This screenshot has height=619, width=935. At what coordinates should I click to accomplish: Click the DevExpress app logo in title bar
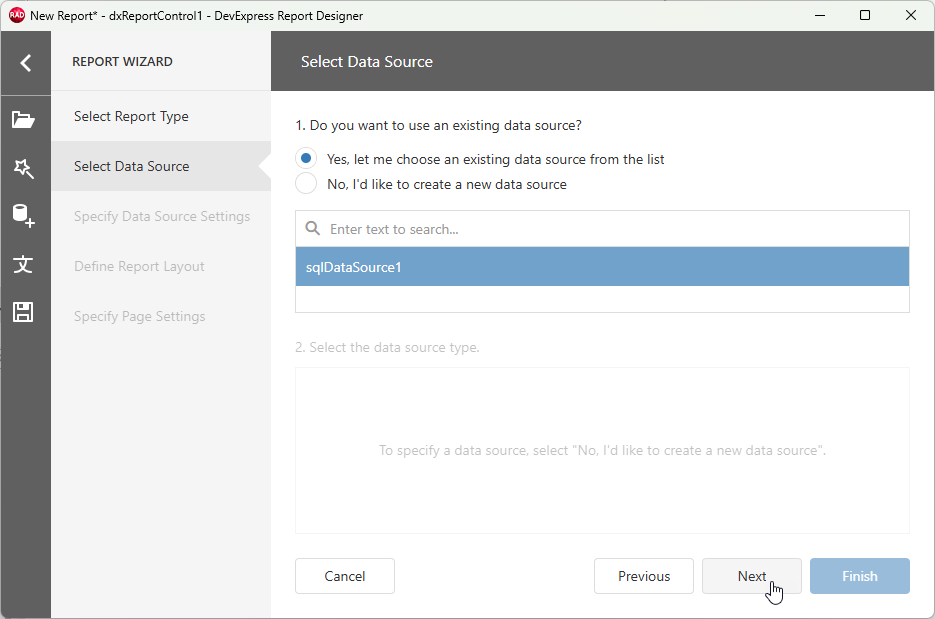[x=16, y=16]
